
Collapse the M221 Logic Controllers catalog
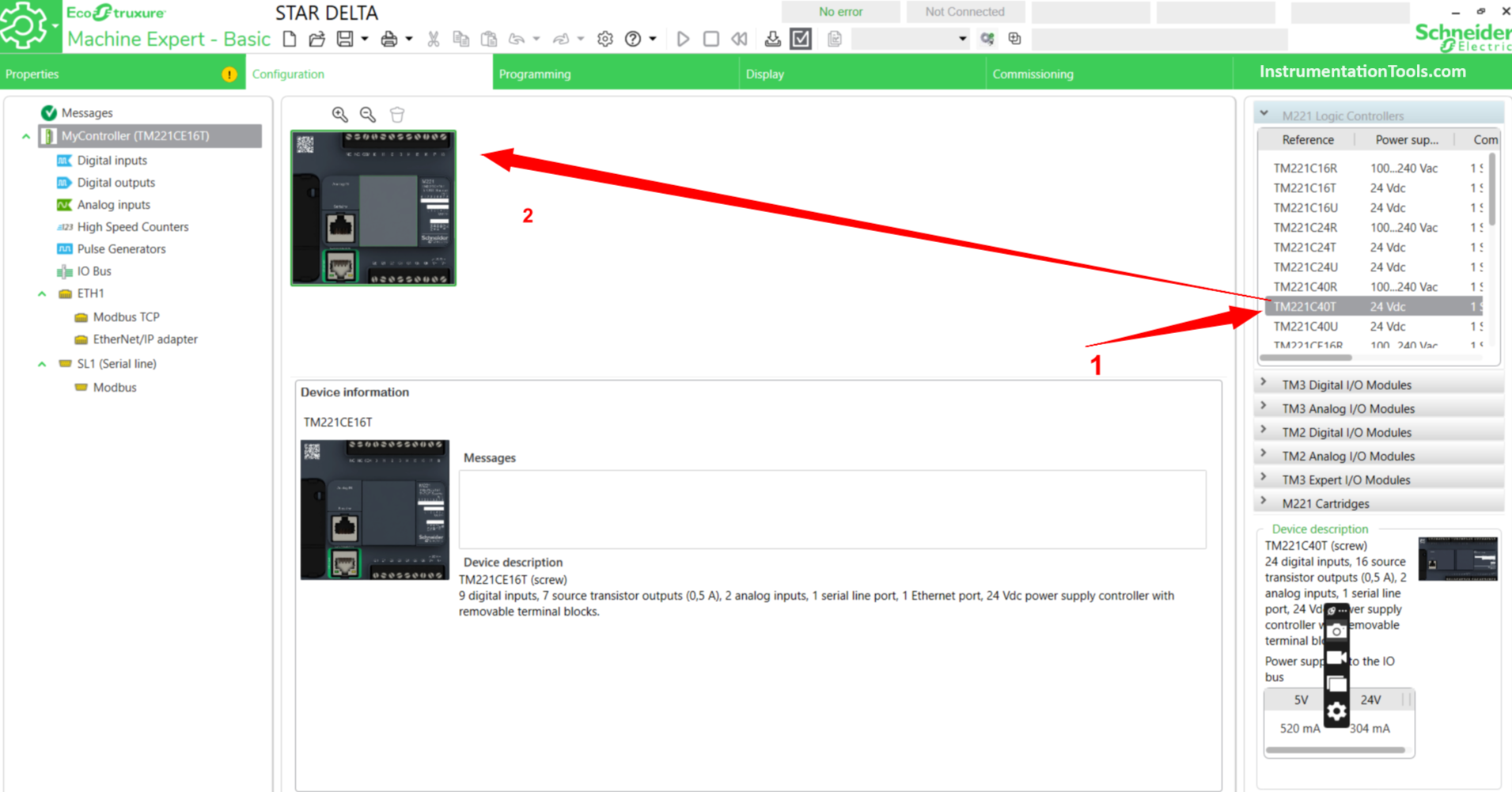coord(1264,115)
